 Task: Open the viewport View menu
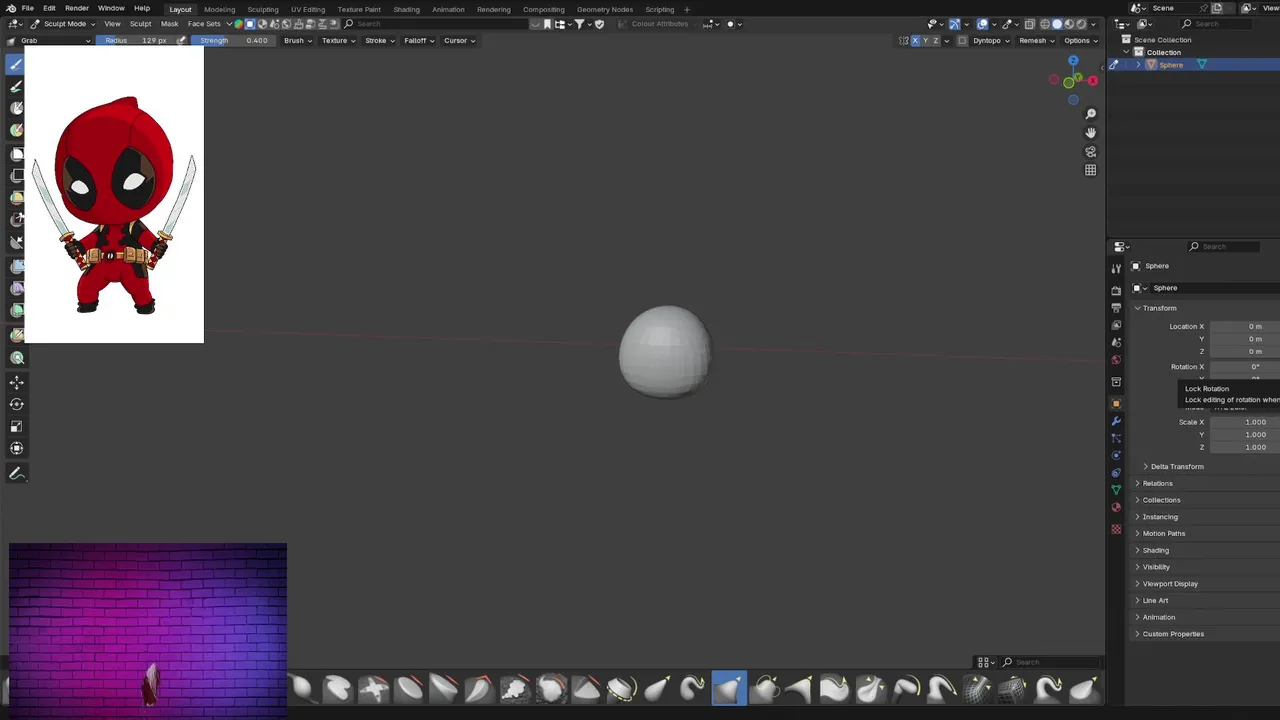pyautogui.click(x=113, y=24)
